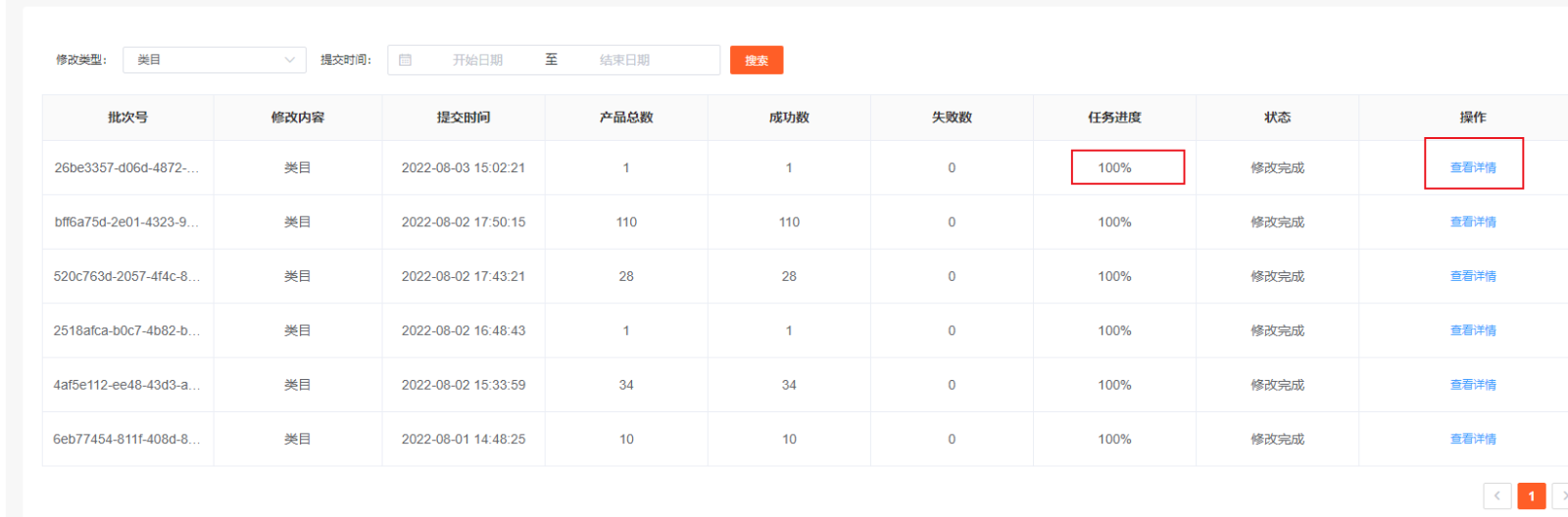Screen dimensions: 1568x517
Task: Click the 提交时间 filter label
Action: [346, 60]
